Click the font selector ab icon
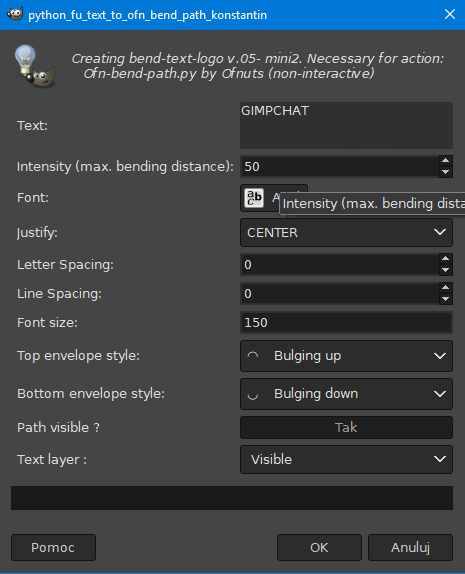The width and height of the screenshot is (465, 574). tap(254, 198)
